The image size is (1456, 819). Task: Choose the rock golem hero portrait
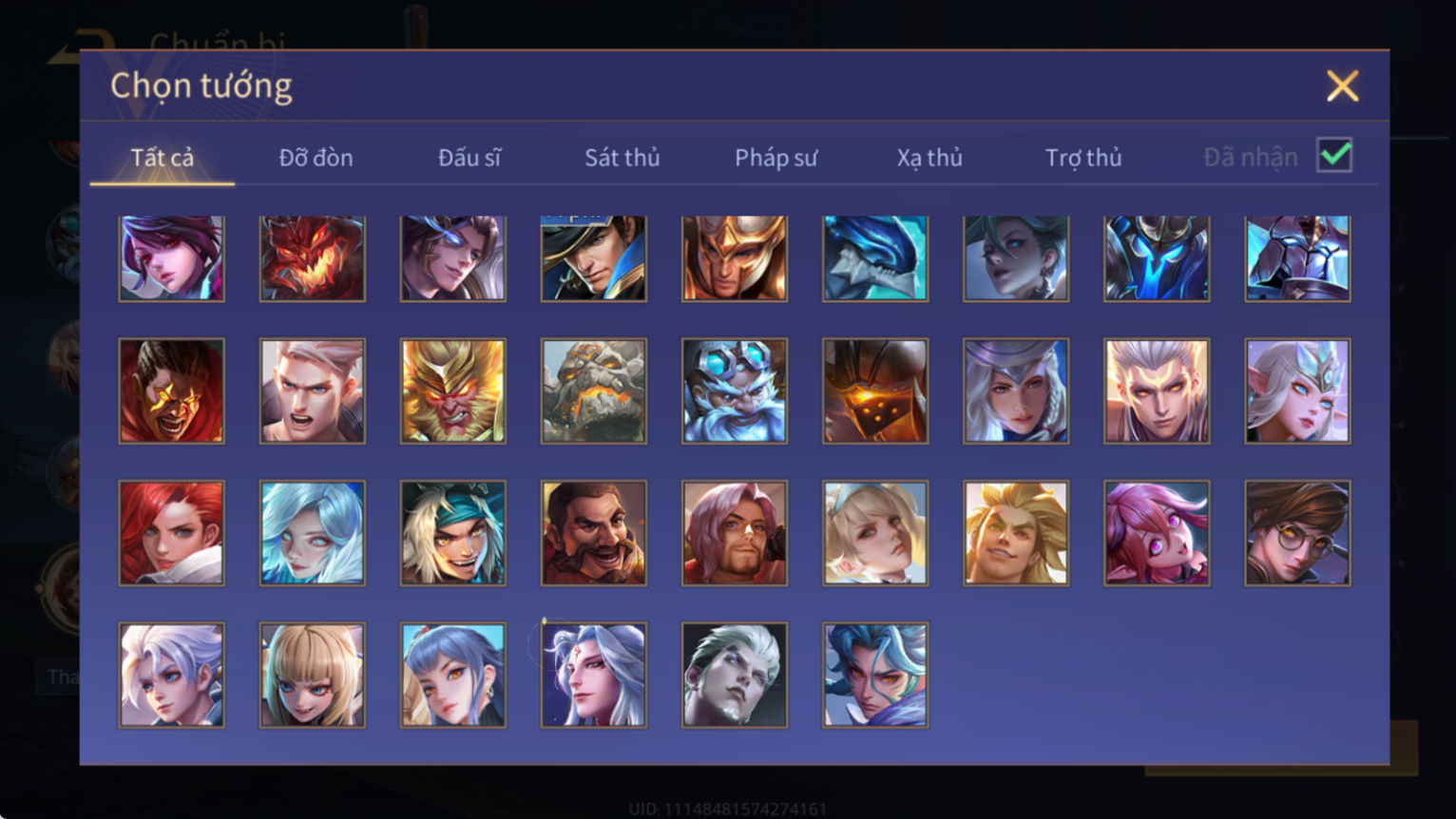[x=594, y=391]
